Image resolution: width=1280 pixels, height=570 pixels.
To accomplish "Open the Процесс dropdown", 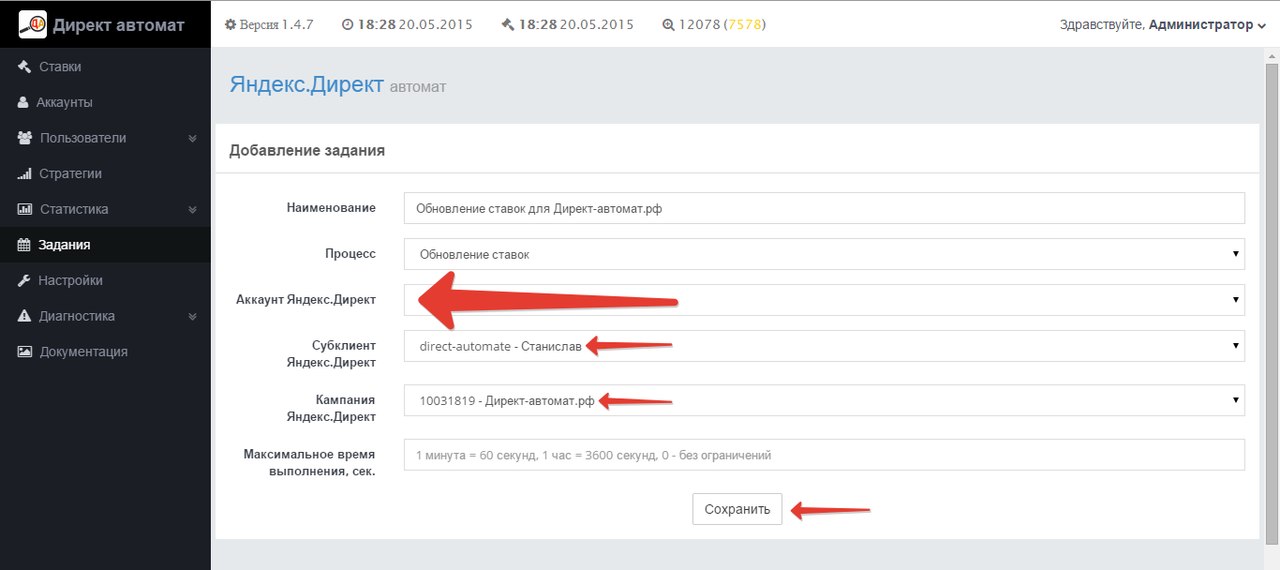I will click(824, 254).
